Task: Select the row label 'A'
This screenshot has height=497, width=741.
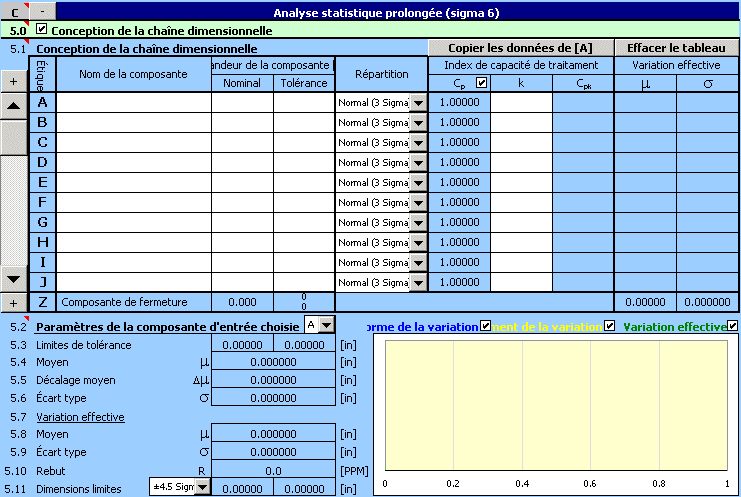Action: 43,103
